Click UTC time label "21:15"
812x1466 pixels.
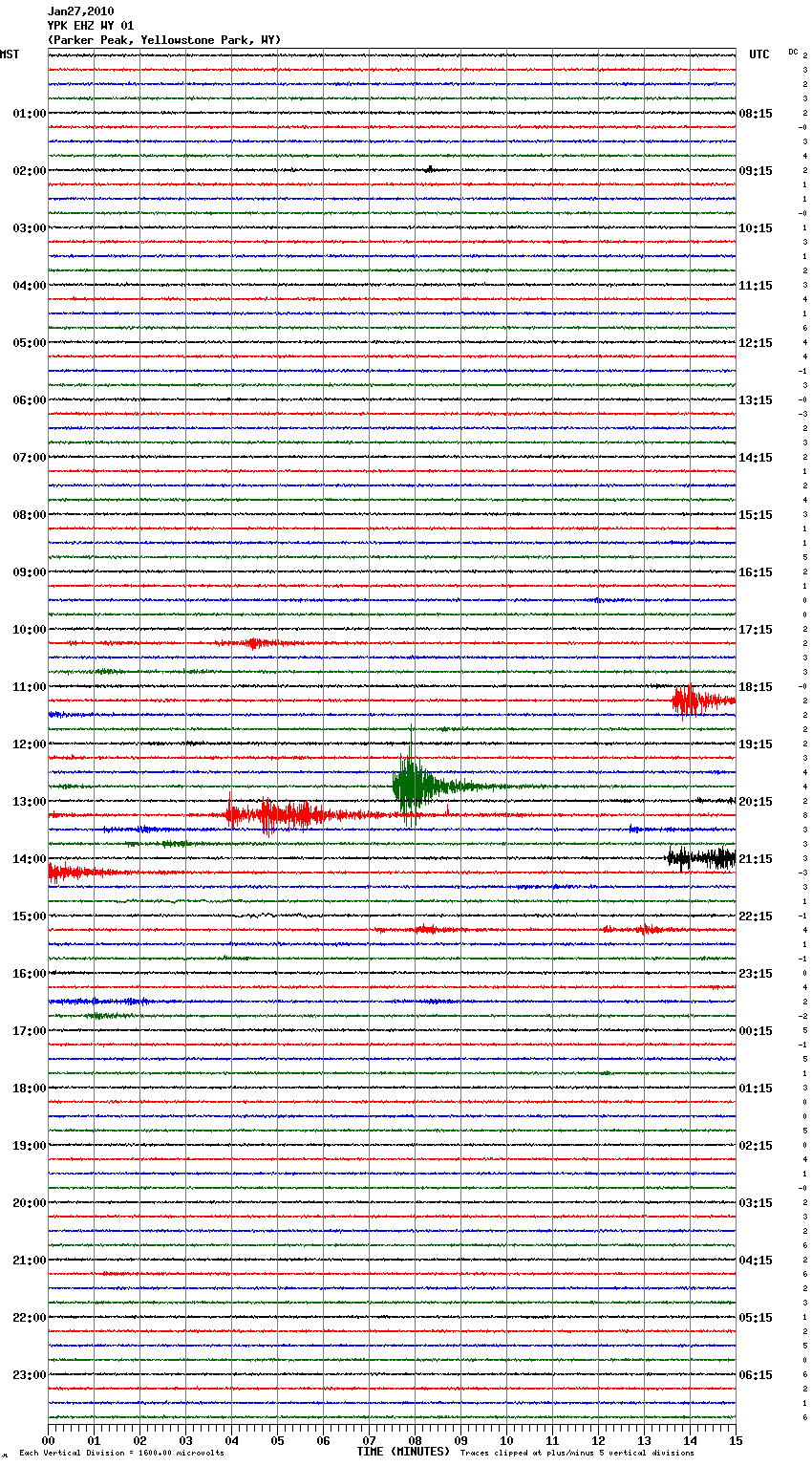(756, 859)
